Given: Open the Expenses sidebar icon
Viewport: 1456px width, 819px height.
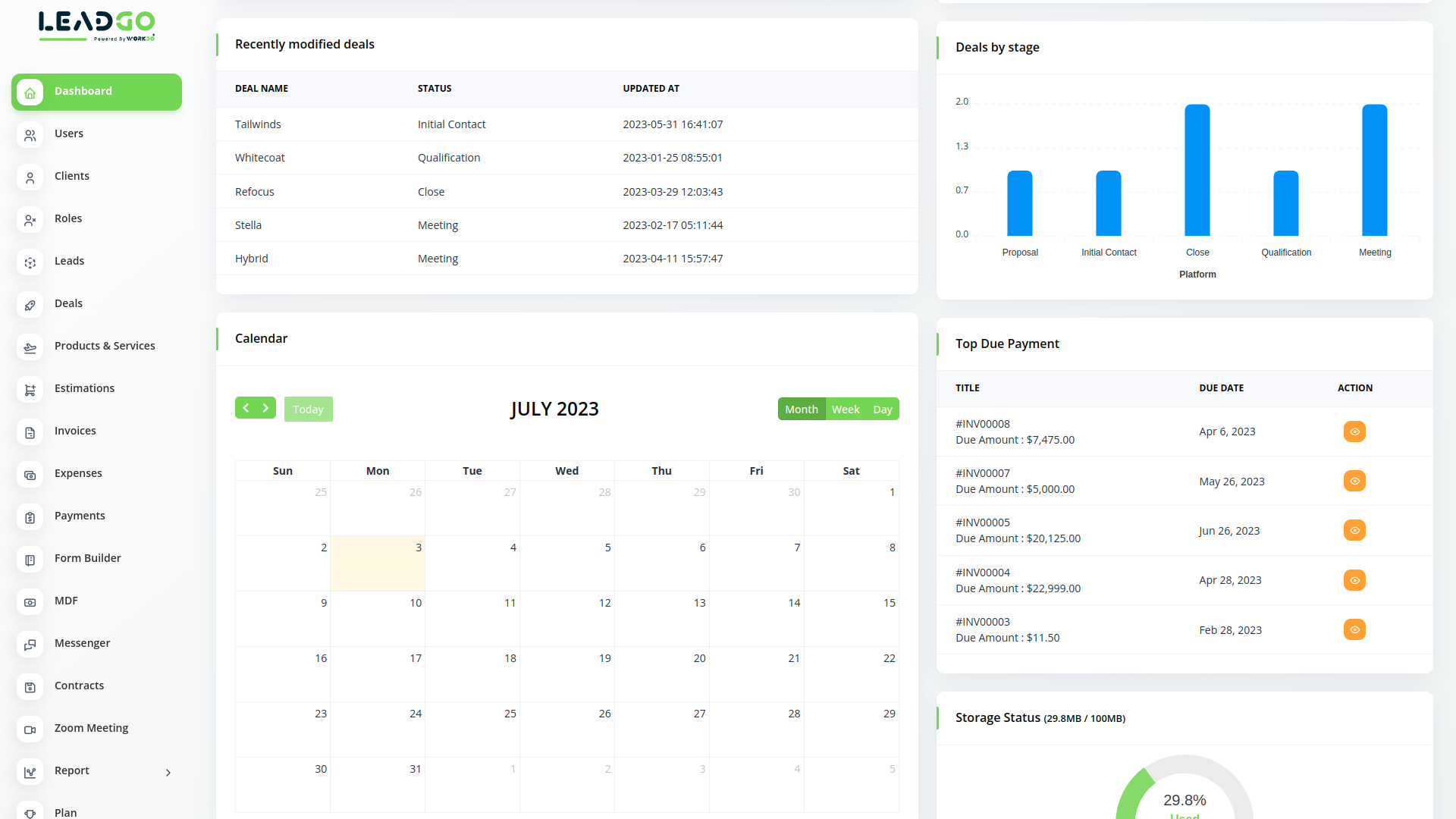Looking at the screenshot, I should (30, 475).
